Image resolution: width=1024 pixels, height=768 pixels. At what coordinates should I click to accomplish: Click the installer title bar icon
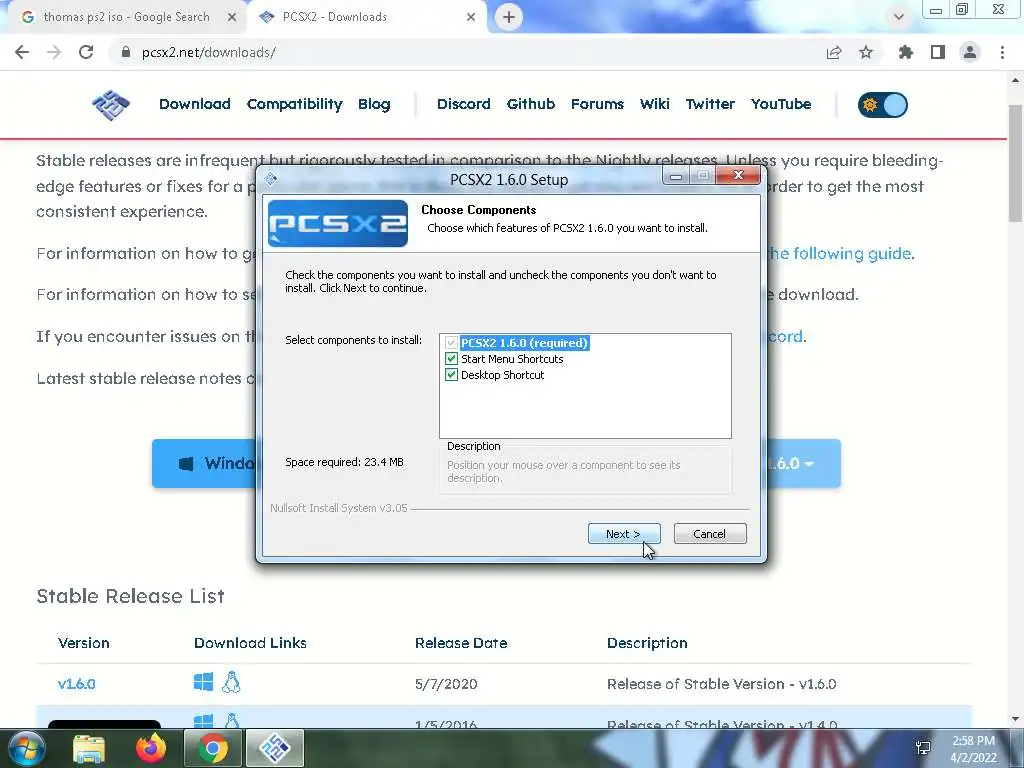pyautogui.click(x=271, y=179)
